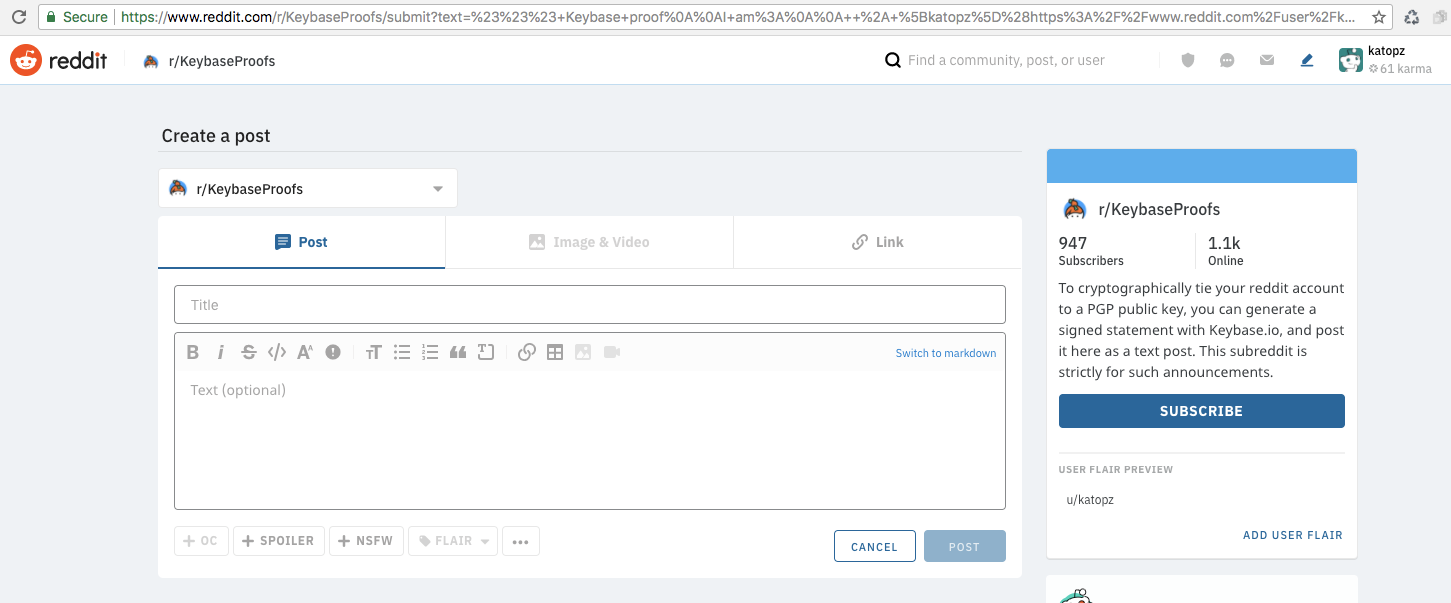
Task: Click ADD USER FLAIR link
Action: click(1293, 535)
